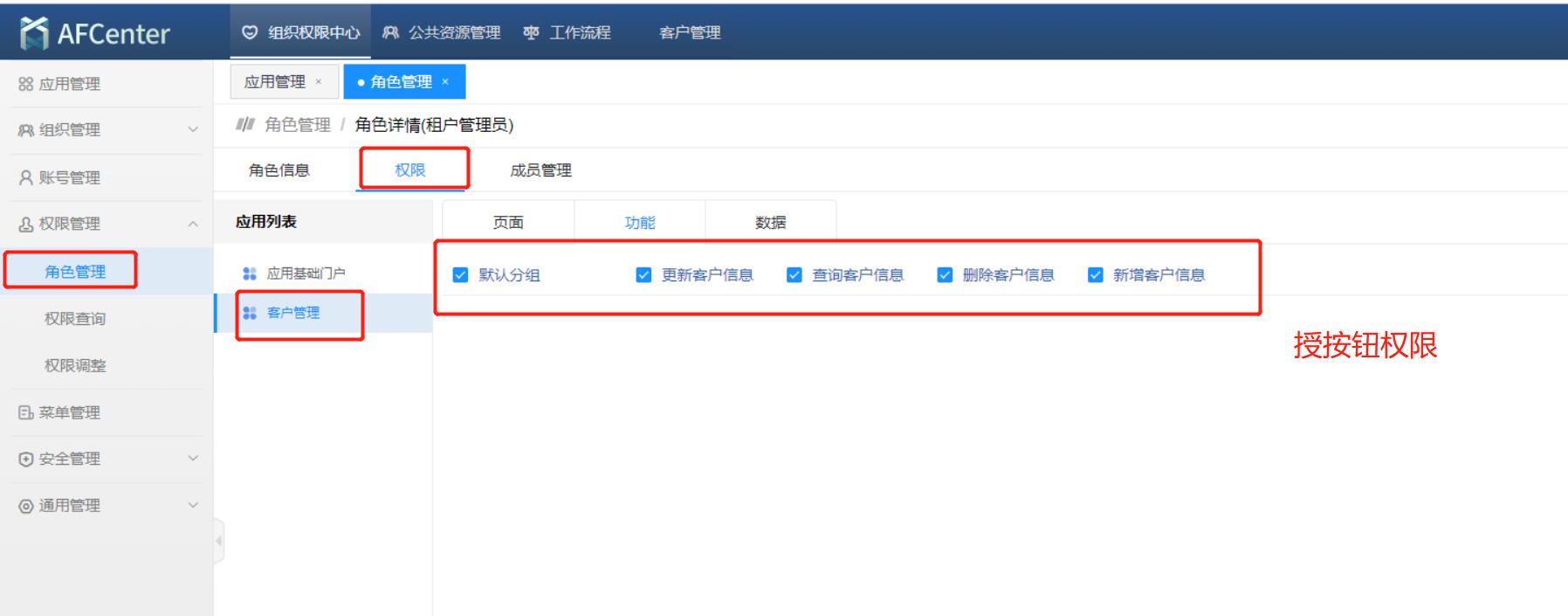Viewport: 1568px width, 616px height.
Task: Click the 客户管理 app list icon
Action: click(250, 313)
